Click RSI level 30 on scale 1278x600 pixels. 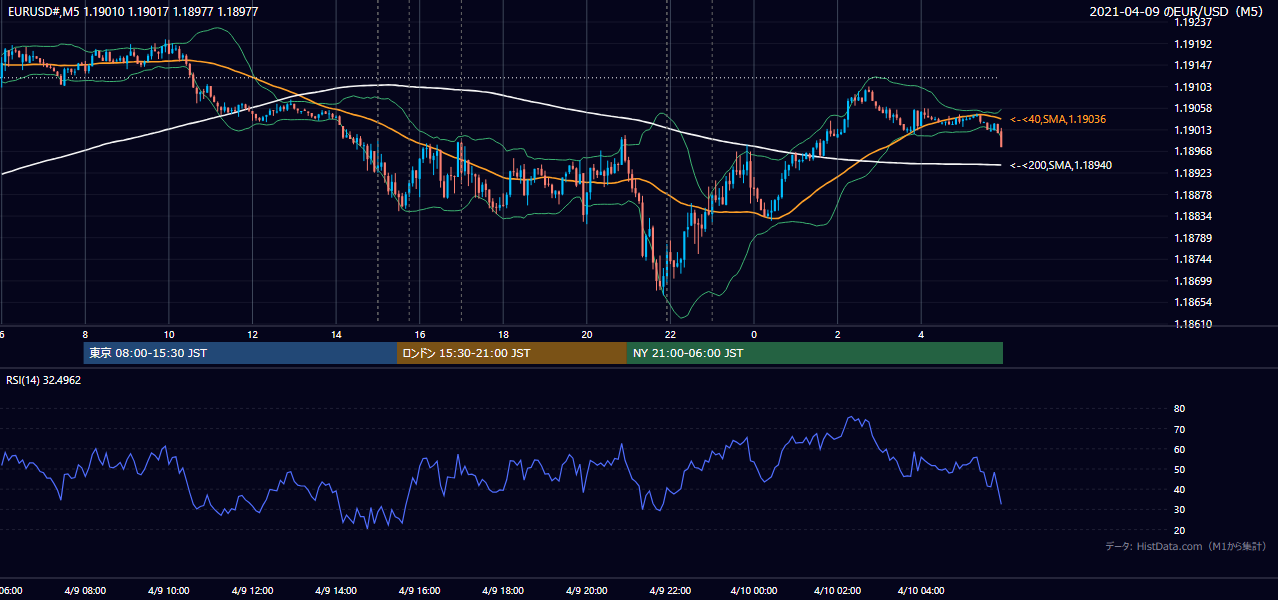(1180, 510)
